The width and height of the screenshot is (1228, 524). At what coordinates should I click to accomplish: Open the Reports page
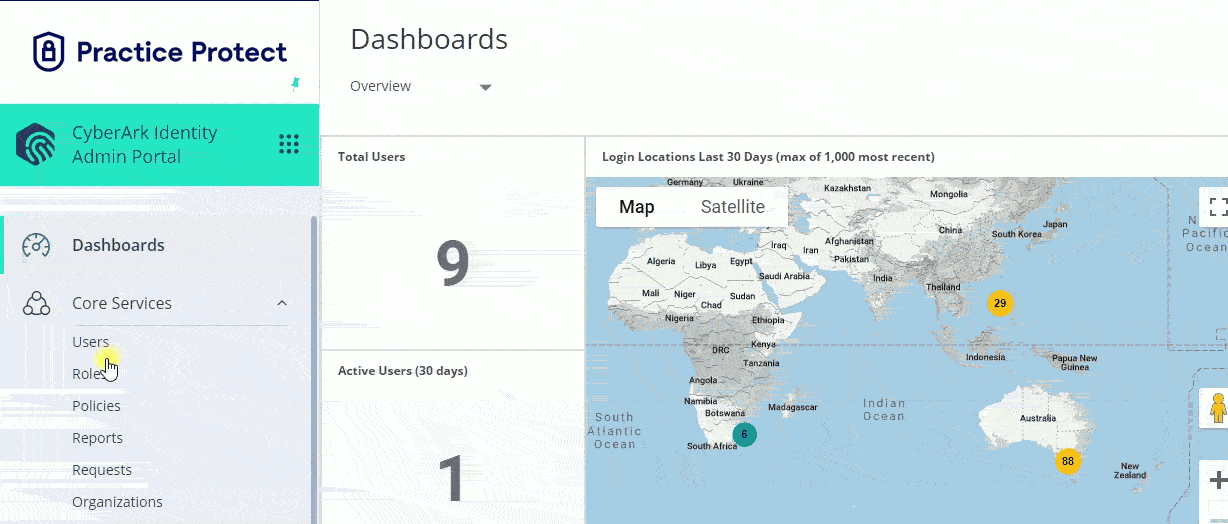(97, 438)
